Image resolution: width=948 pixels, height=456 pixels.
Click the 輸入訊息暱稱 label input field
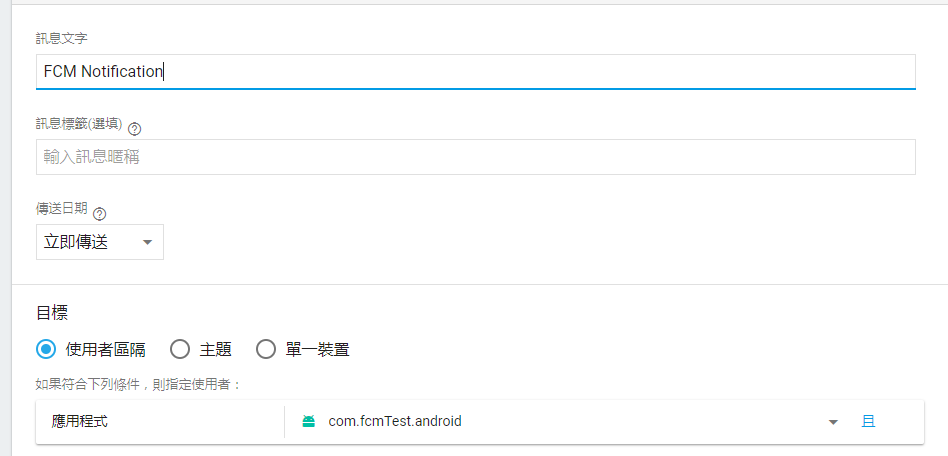476,157
